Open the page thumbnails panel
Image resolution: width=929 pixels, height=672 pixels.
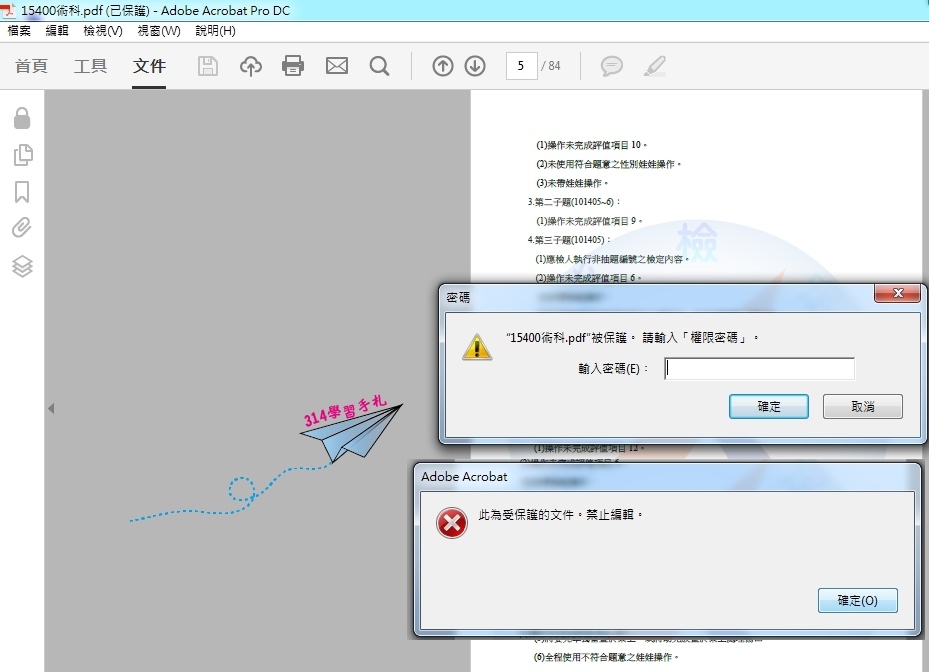coord(23,155)
